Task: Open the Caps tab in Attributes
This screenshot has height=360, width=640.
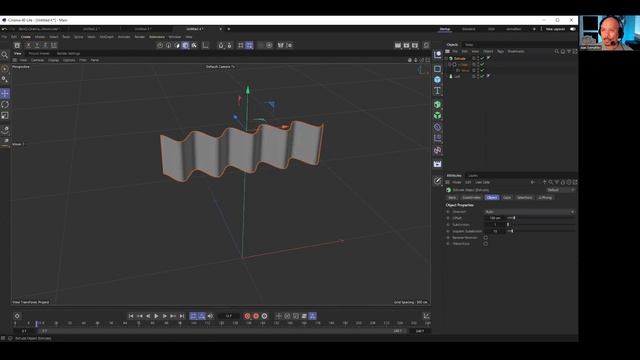Action: click(x=507, y=198)
